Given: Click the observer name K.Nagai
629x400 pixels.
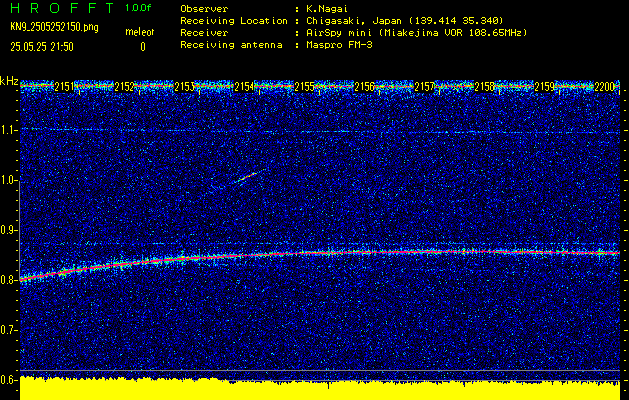Looking at the screenshot, I should point(327,9).
